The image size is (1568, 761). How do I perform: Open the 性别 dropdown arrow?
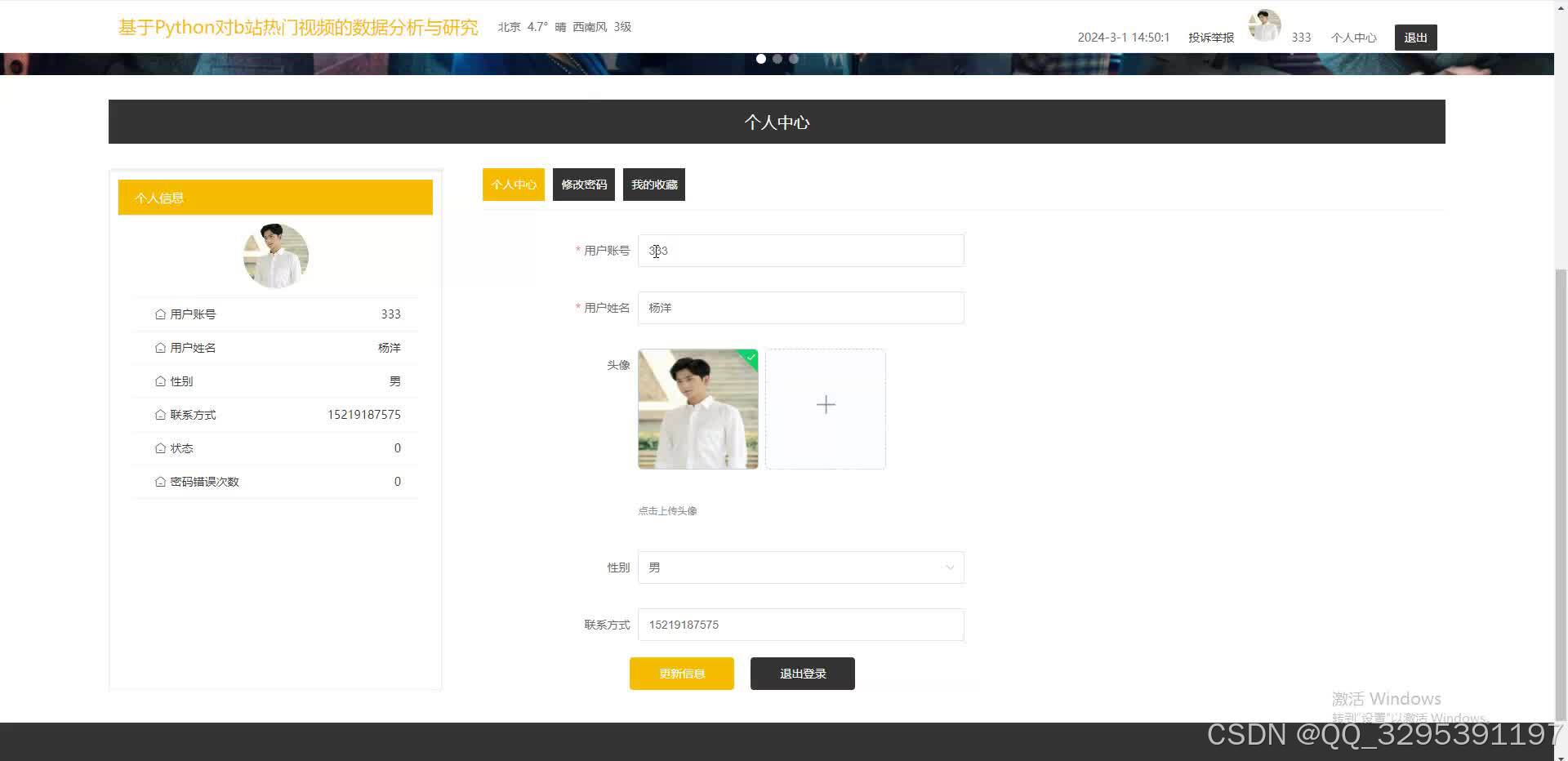[950, 567]
